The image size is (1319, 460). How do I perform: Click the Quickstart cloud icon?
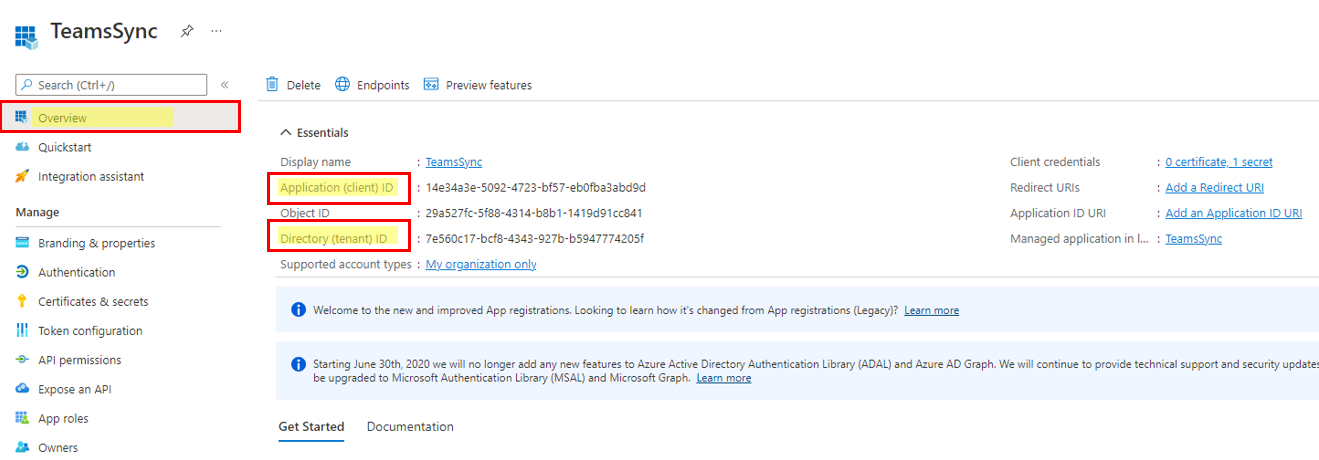(x=22, y=147)
